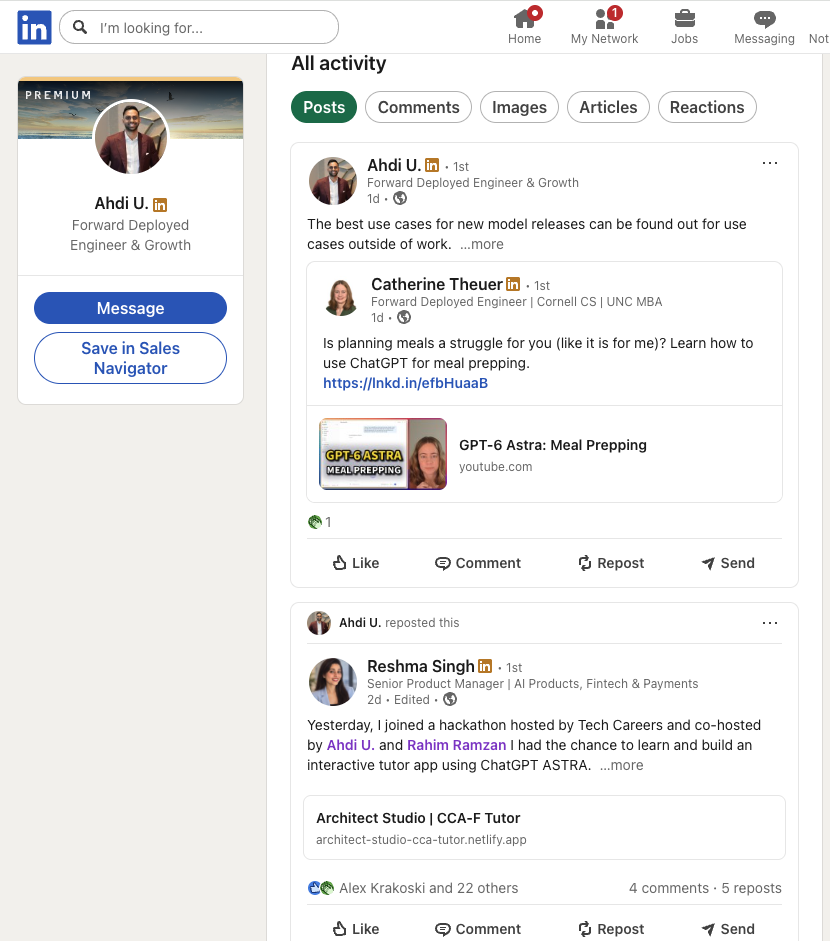
Task: Open Architect Studio CCA-F Tutor link card
Action: pos(544,828)
